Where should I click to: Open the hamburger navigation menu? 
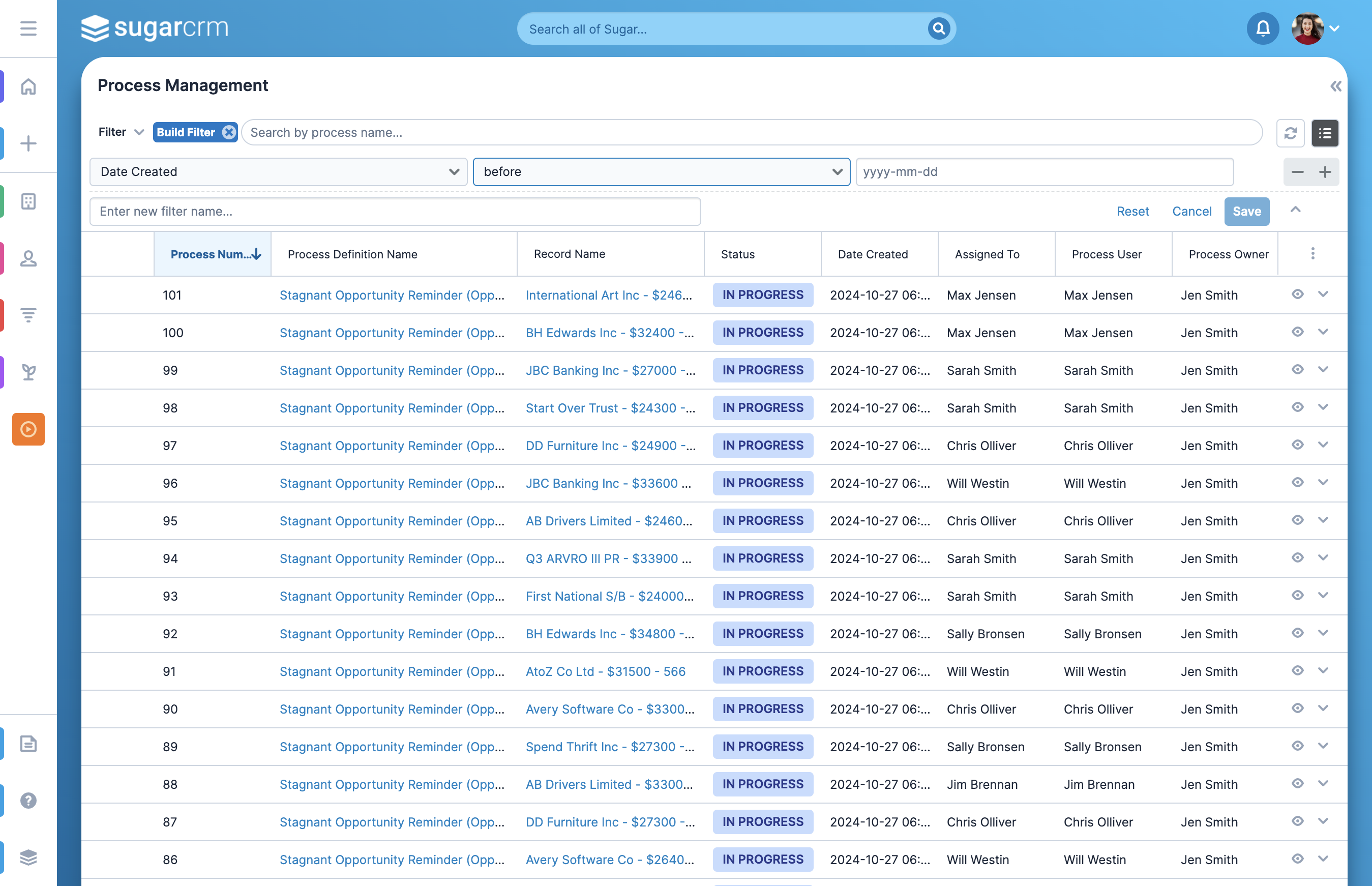point(28,28)
